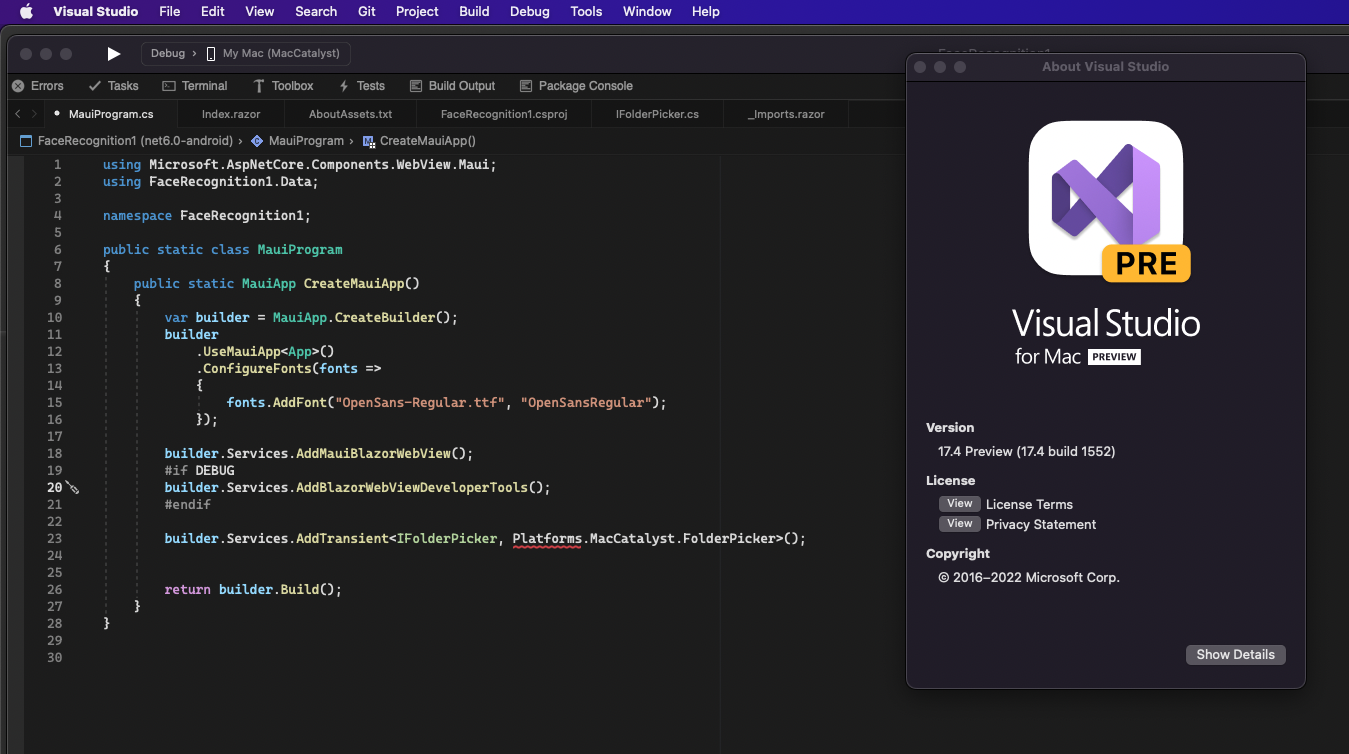Open the Search menu
Screen dimensions: 1349x754
[316, 12]
